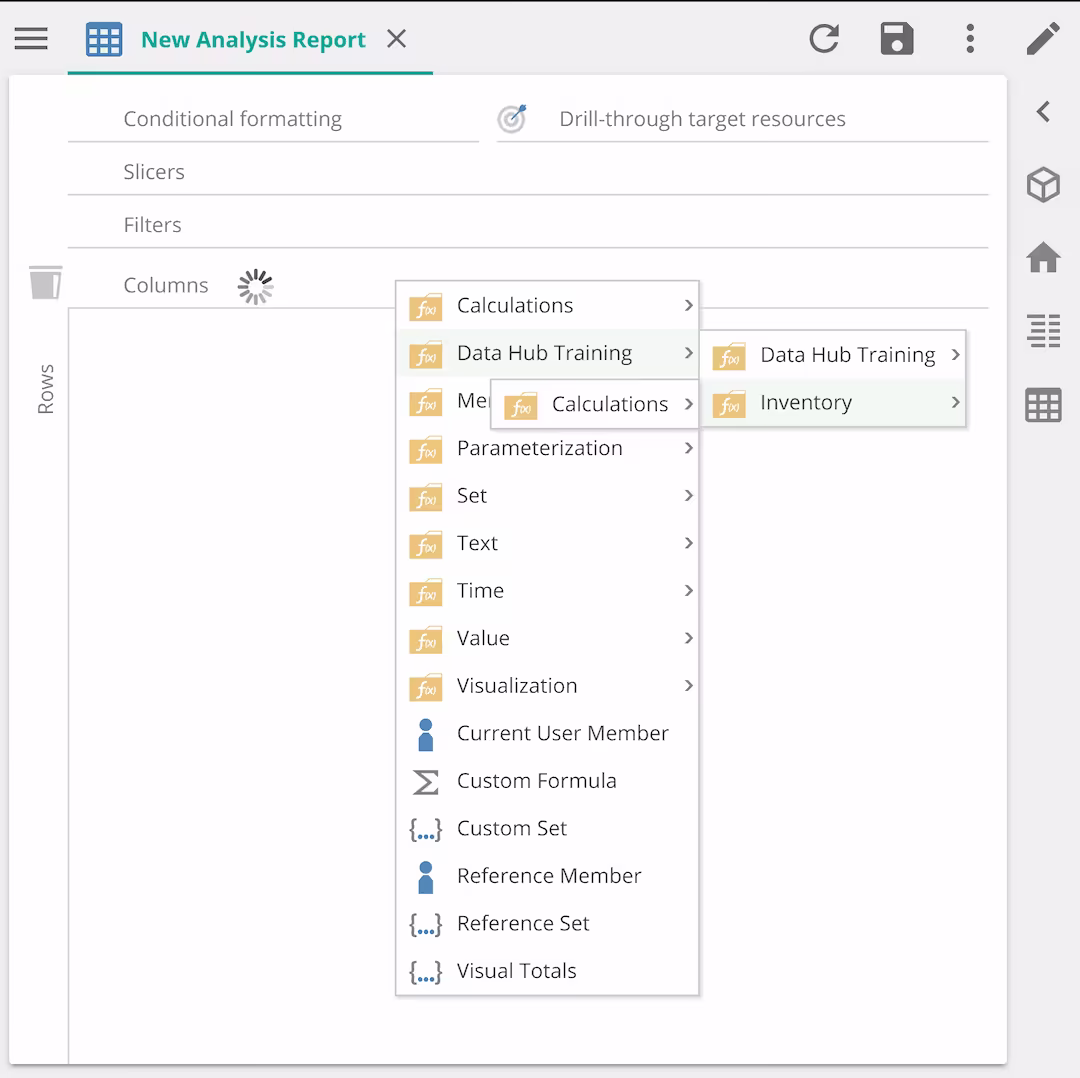The image size is (1080, 1078).
Task: Expand the Visualization folder submenu
Action: (x=688, y=685)
